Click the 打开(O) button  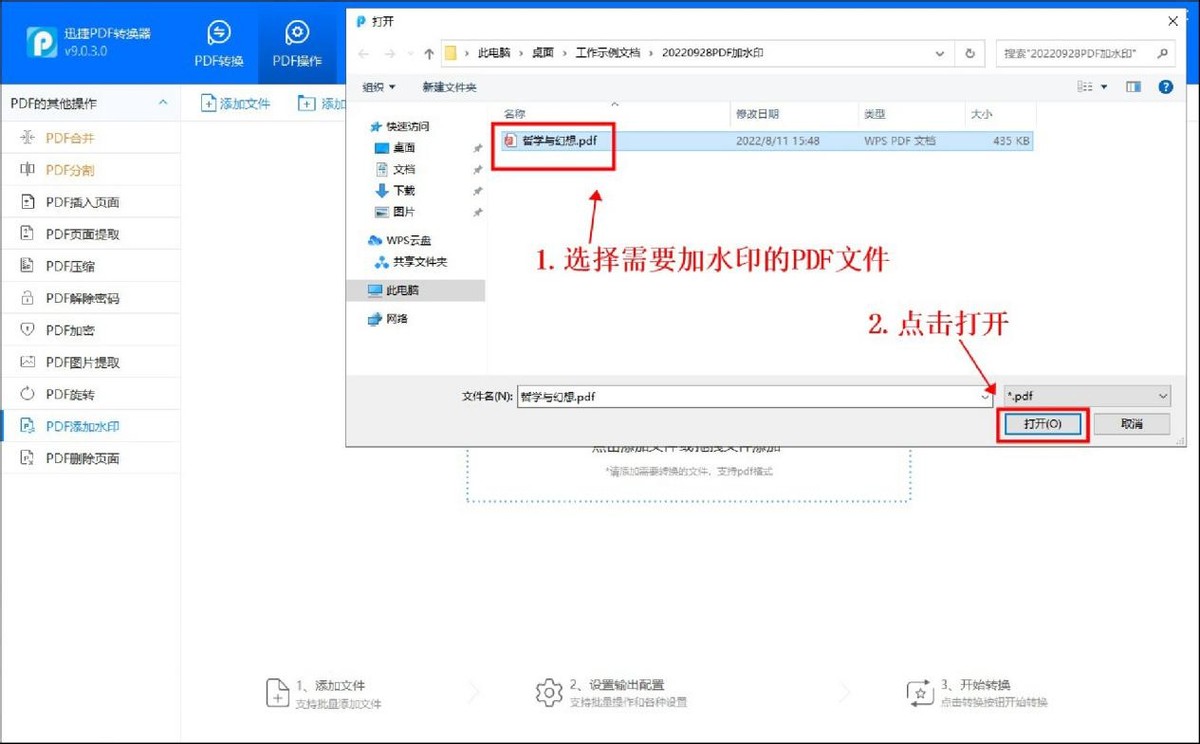(1042, 423)
